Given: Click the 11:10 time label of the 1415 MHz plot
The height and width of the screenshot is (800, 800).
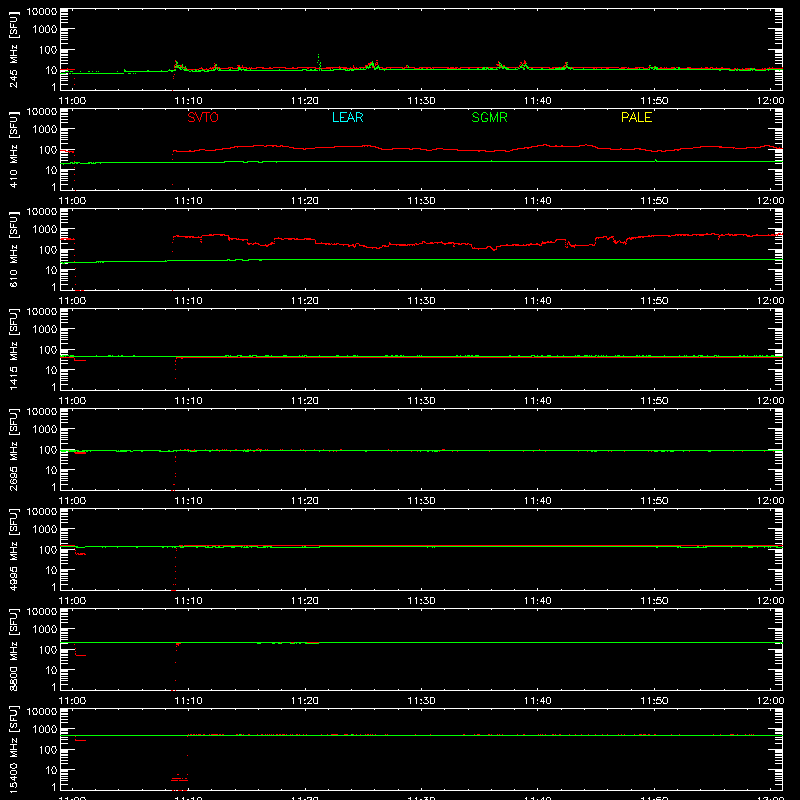Looking at the screenshot, I should pyautogui.click(x=189, y=401).
